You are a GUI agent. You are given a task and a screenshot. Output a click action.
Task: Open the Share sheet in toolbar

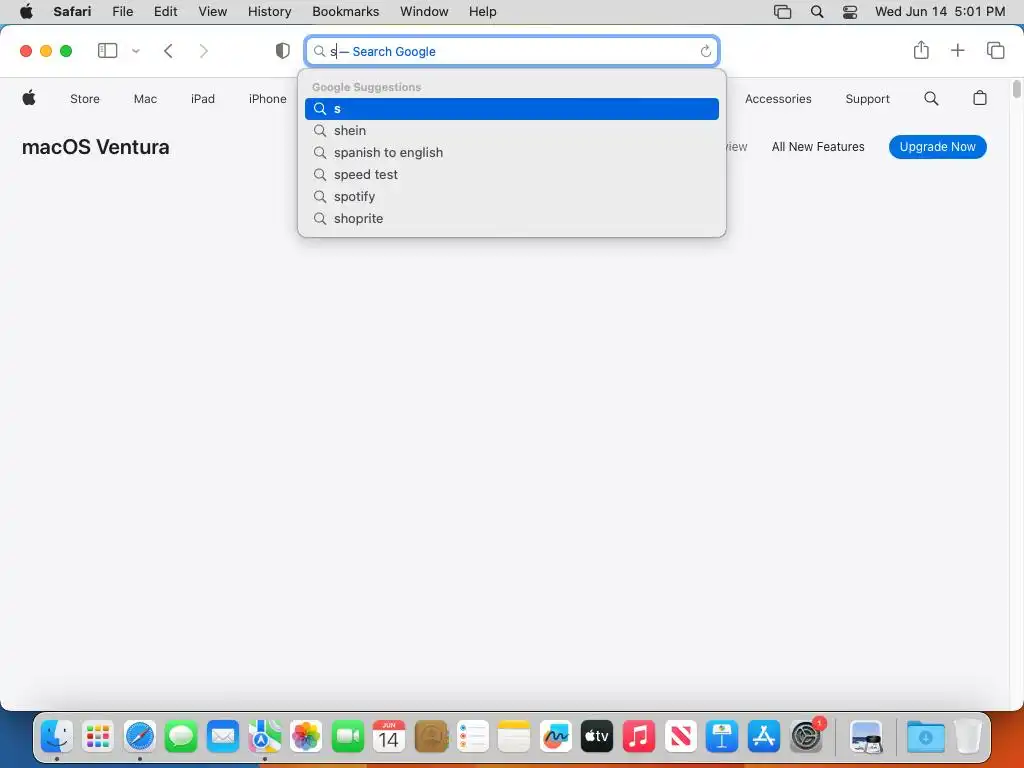click(x=921, y=50)
